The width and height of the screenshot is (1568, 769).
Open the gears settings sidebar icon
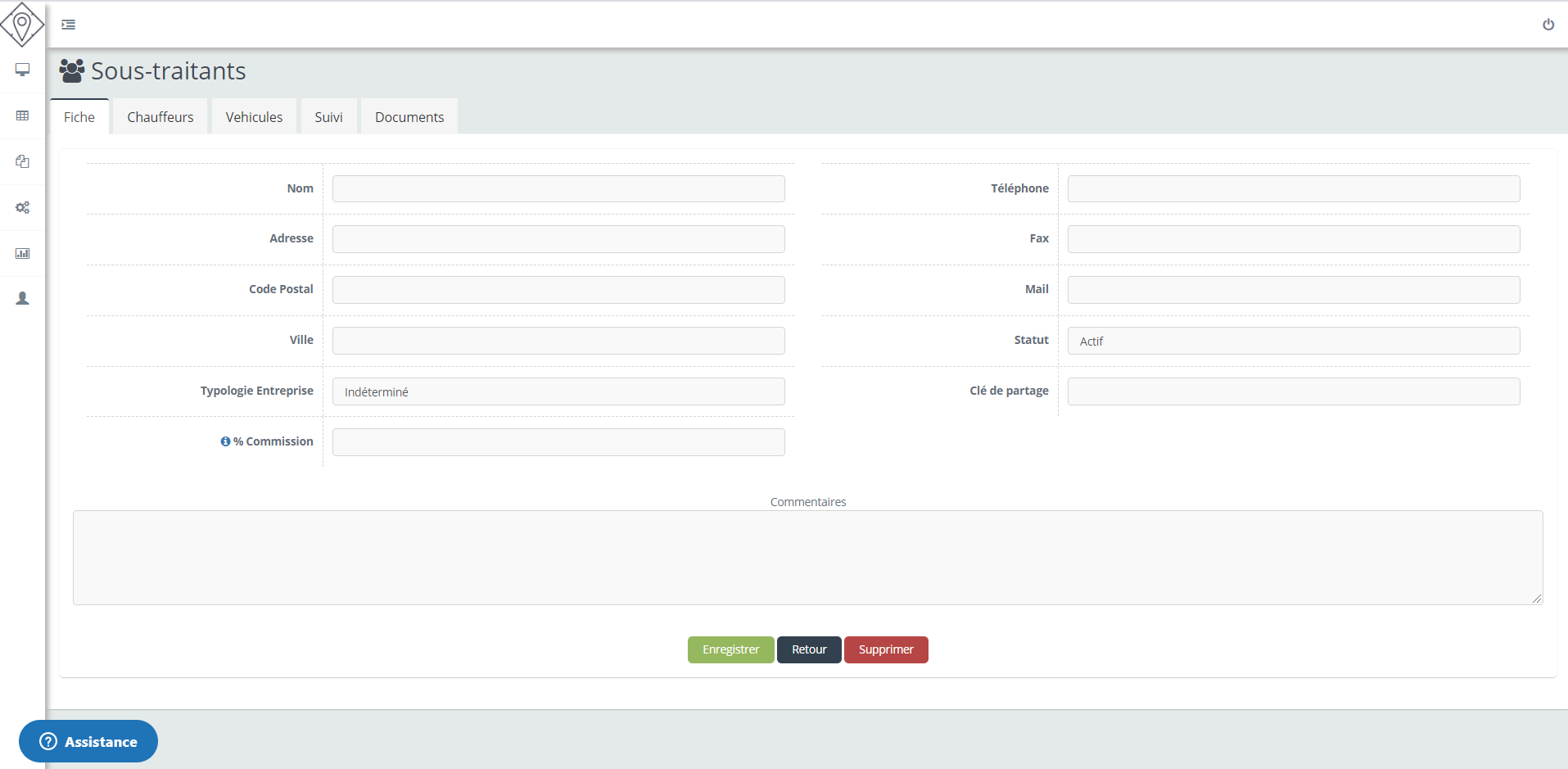point(23,207)
